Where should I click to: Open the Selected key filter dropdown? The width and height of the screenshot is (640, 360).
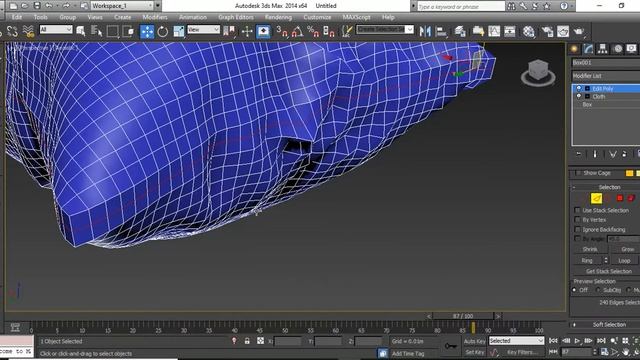516,341
